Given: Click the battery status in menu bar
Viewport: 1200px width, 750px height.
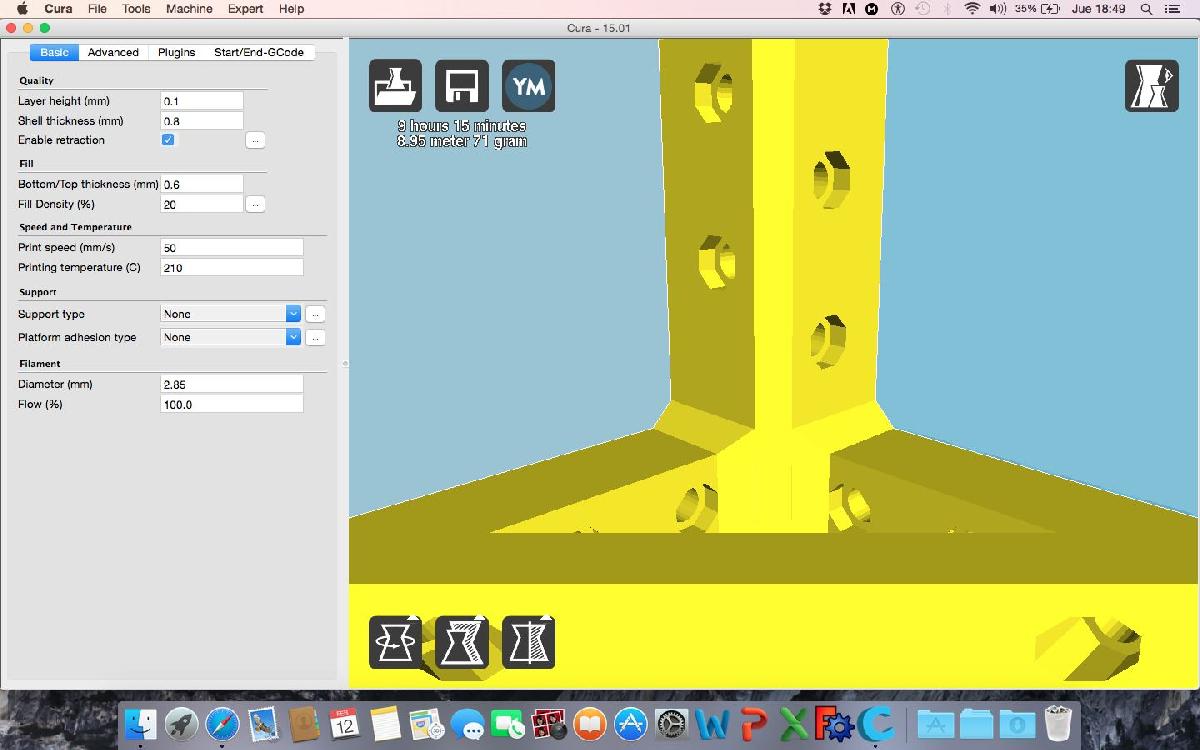Looking at the screenshot, I should point(1037,9).
